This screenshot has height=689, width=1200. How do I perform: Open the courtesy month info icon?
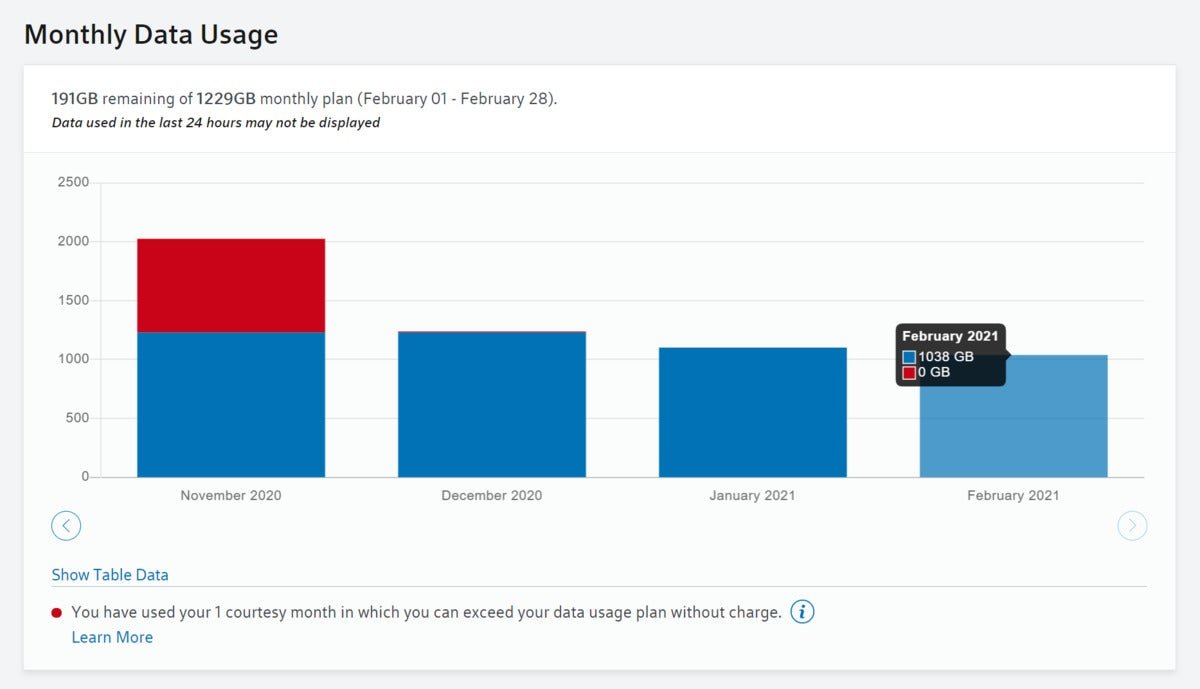pos(802,612)
